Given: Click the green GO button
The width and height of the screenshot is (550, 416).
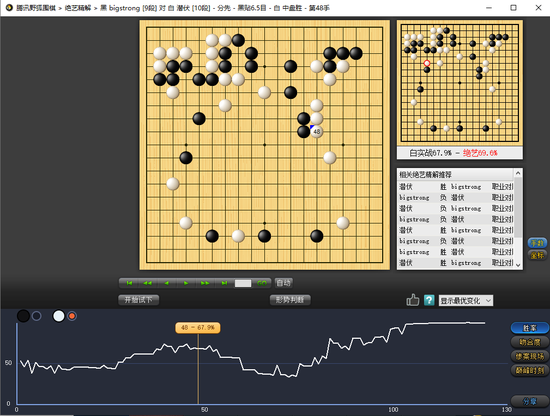Looking at the screenshot, I should (262, 283).
